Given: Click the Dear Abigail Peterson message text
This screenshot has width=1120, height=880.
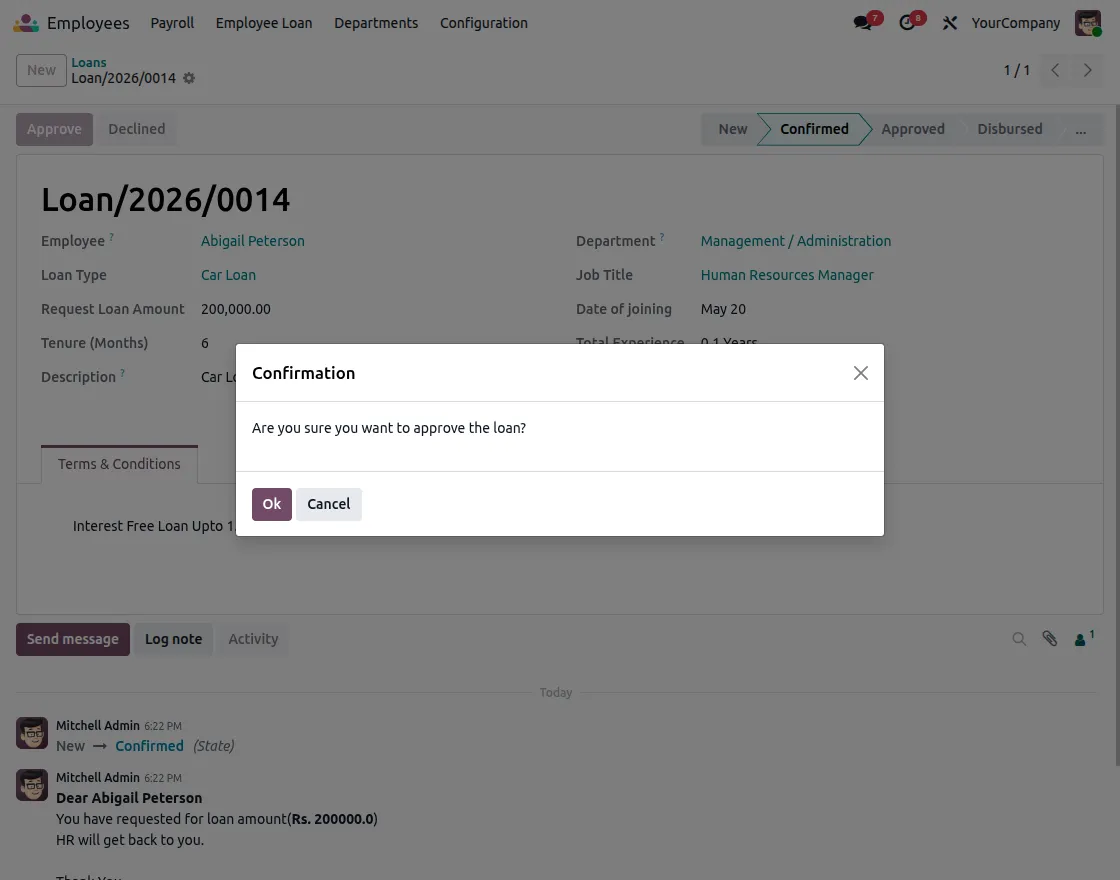Looking at the screenshot, I should [129, 798].
